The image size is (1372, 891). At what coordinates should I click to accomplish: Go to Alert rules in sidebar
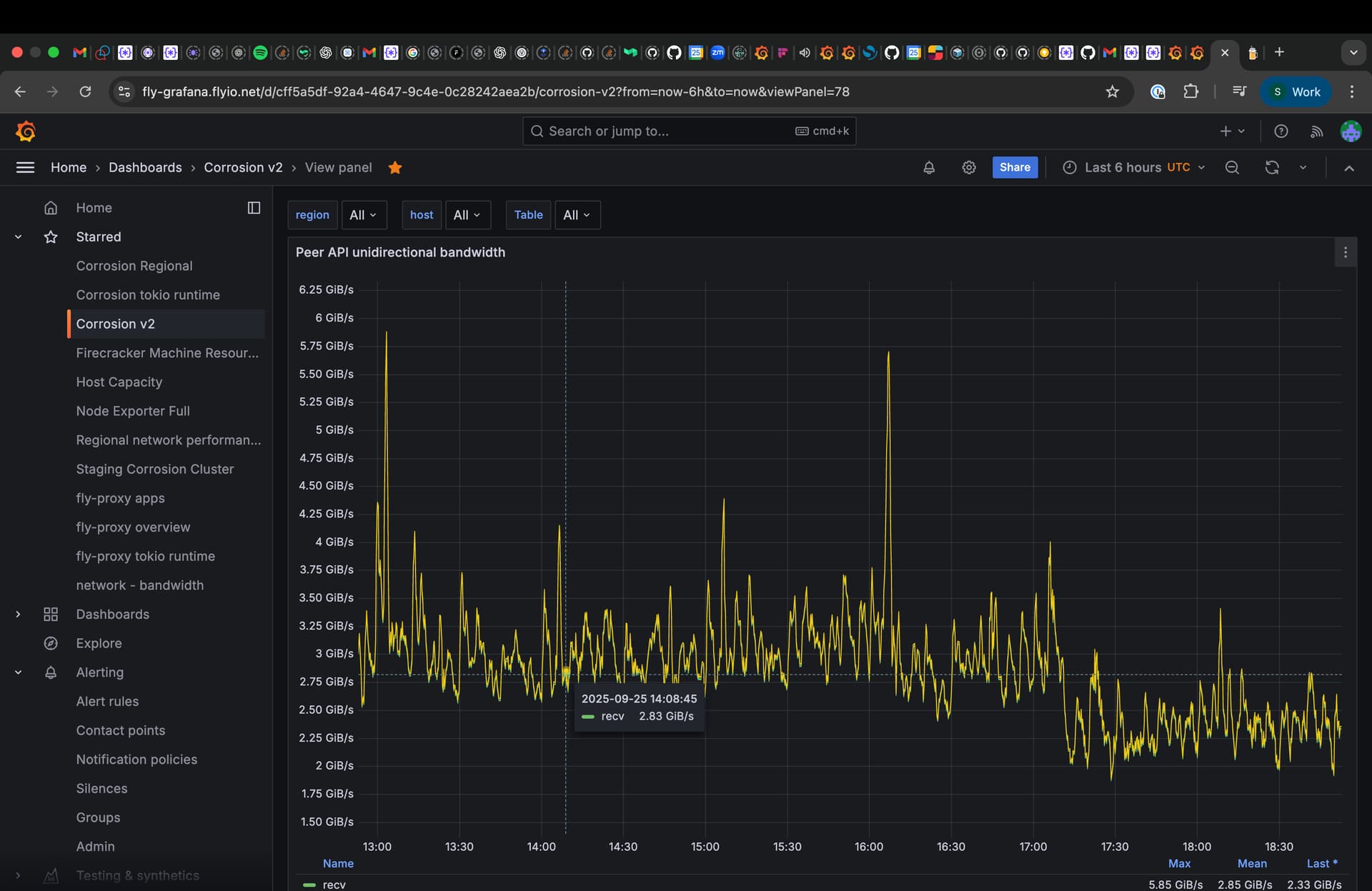(x=107, y=702)
